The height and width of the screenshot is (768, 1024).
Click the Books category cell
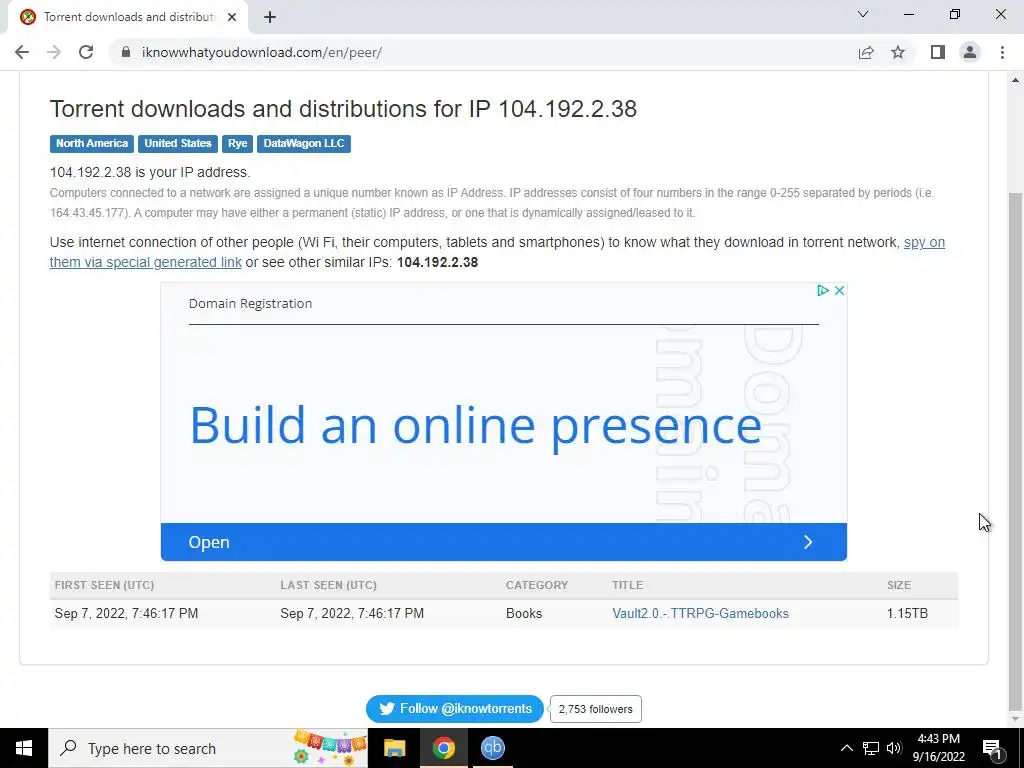pos(524,613)
